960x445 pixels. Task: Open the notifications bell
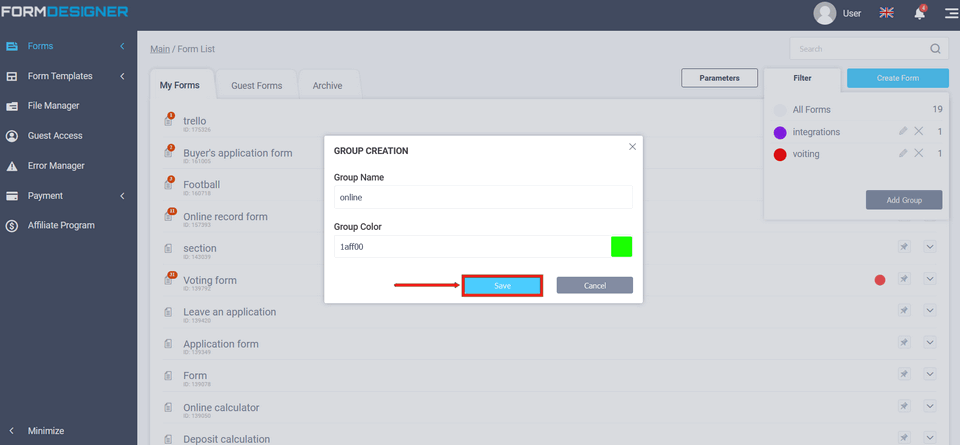pos(920,13)
